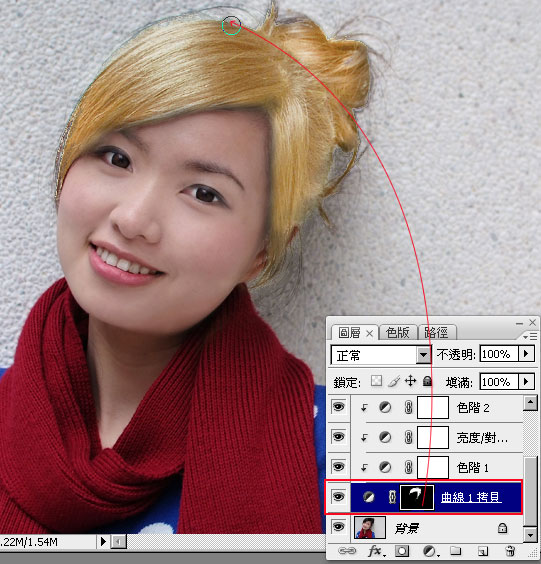The image size is (541, 564).
Task: Hide the 背景 layer
Action: 338,527
